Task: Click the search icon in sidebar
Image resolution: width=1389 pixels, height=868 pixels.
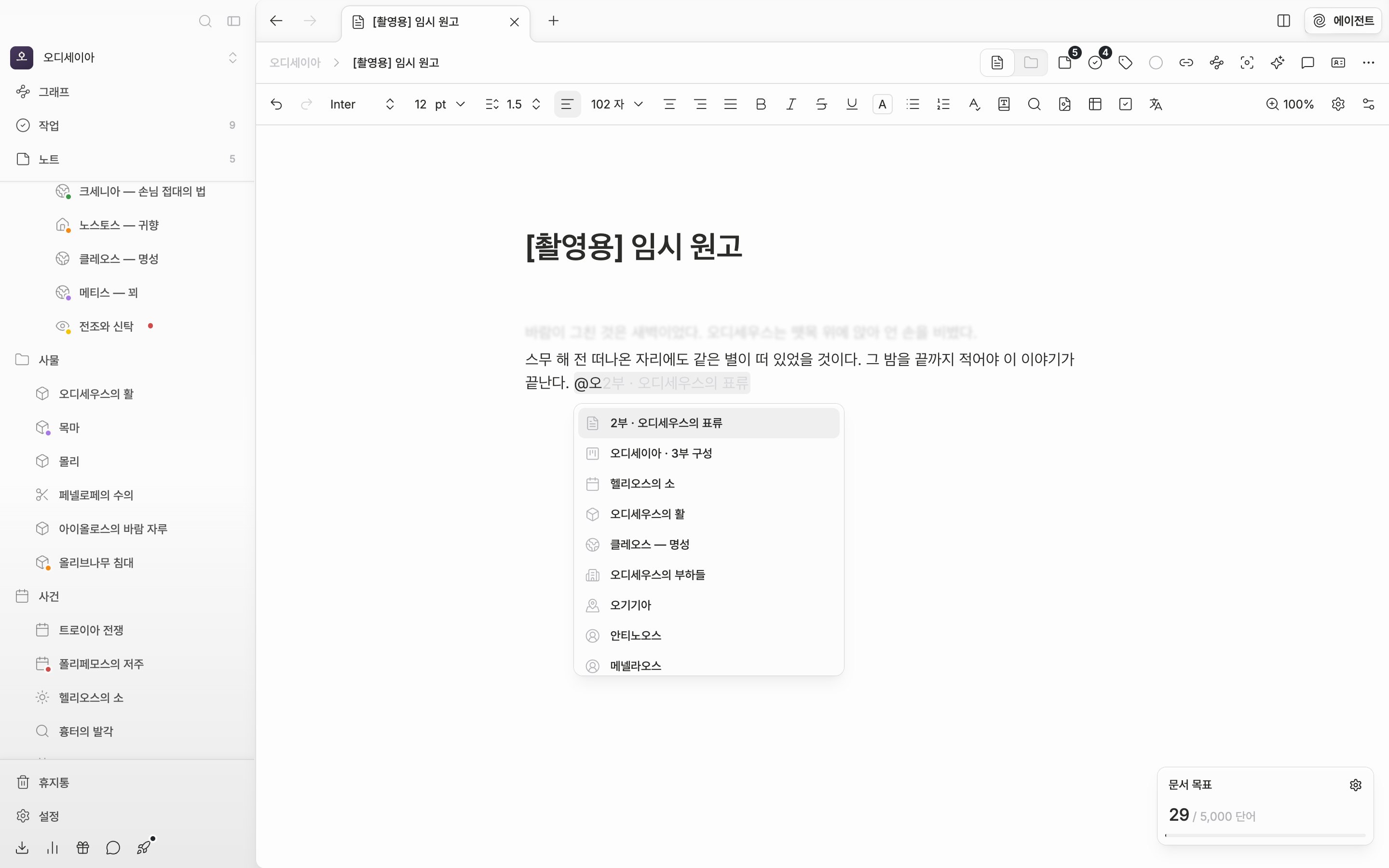Action: 205,21
